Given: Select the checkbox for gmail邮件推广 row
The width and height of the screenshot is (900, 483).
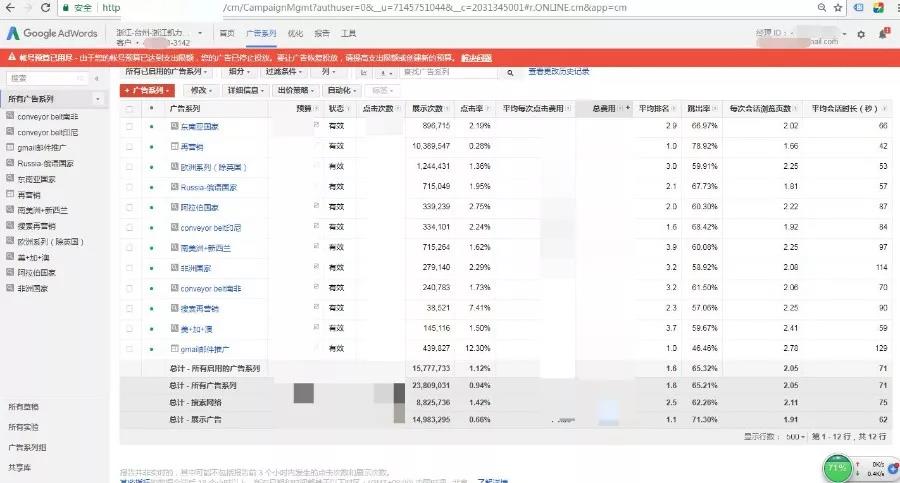Looking at the screenshot, I should pos(129,349).
